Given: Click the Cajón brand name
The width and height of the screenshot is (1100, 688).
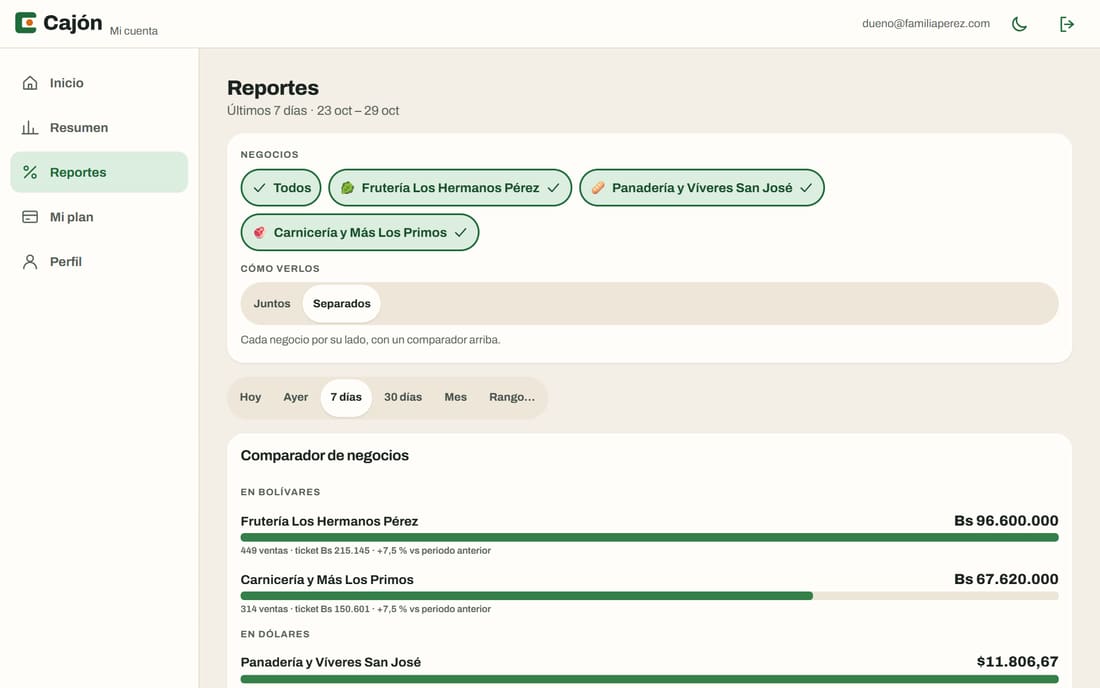Looking at the screenshot, I should (x=72, y=23).
